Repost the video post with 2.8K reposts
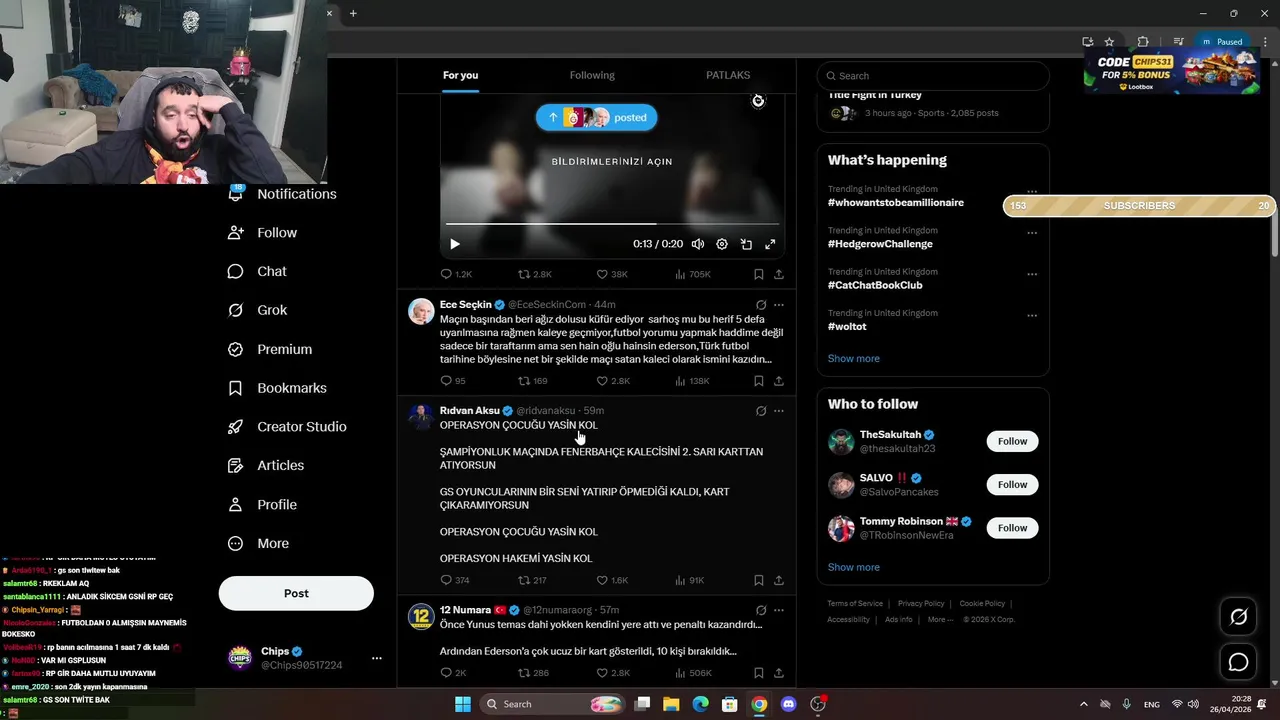The height and width of the screenshot is (720, 1280). click(x=534, y=274)
